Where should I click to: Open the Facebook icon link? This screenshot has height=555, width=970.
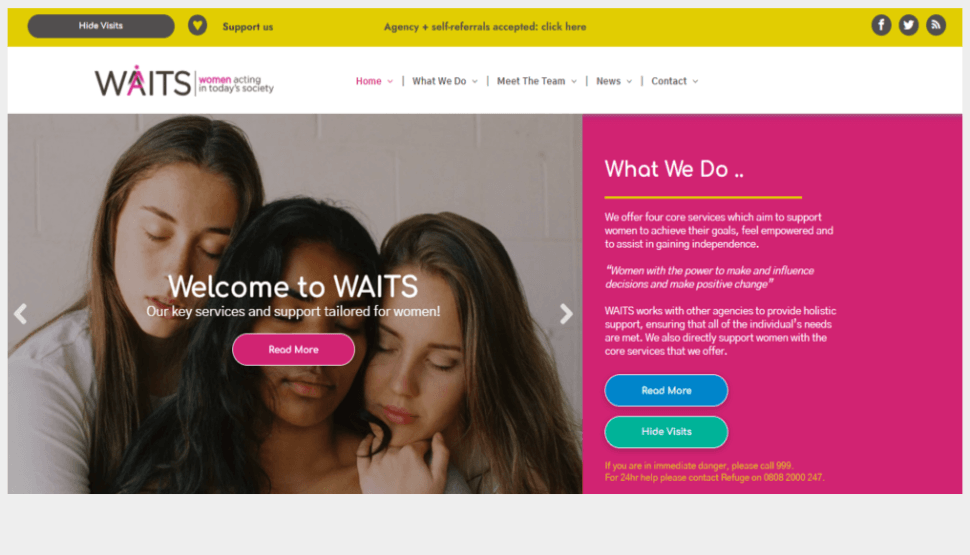[881, 25]
